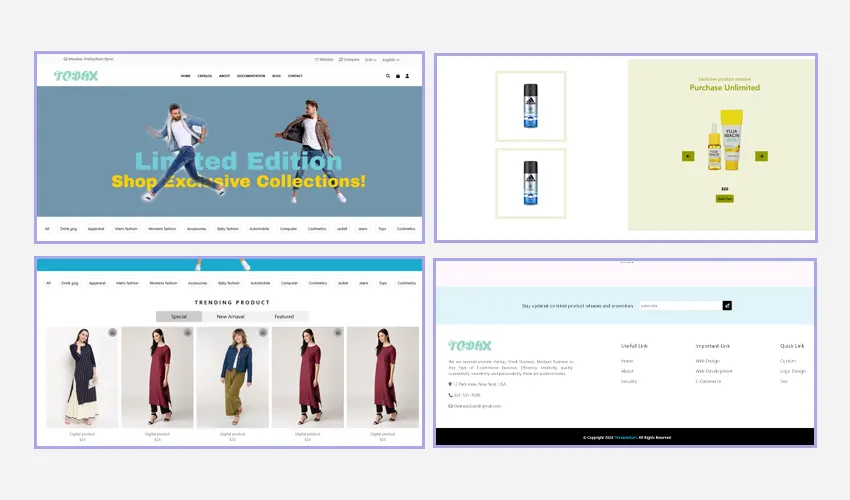The image size is (850, 500).
Task: Click the Custom link under Quick Link
Action: click(788, 361)
